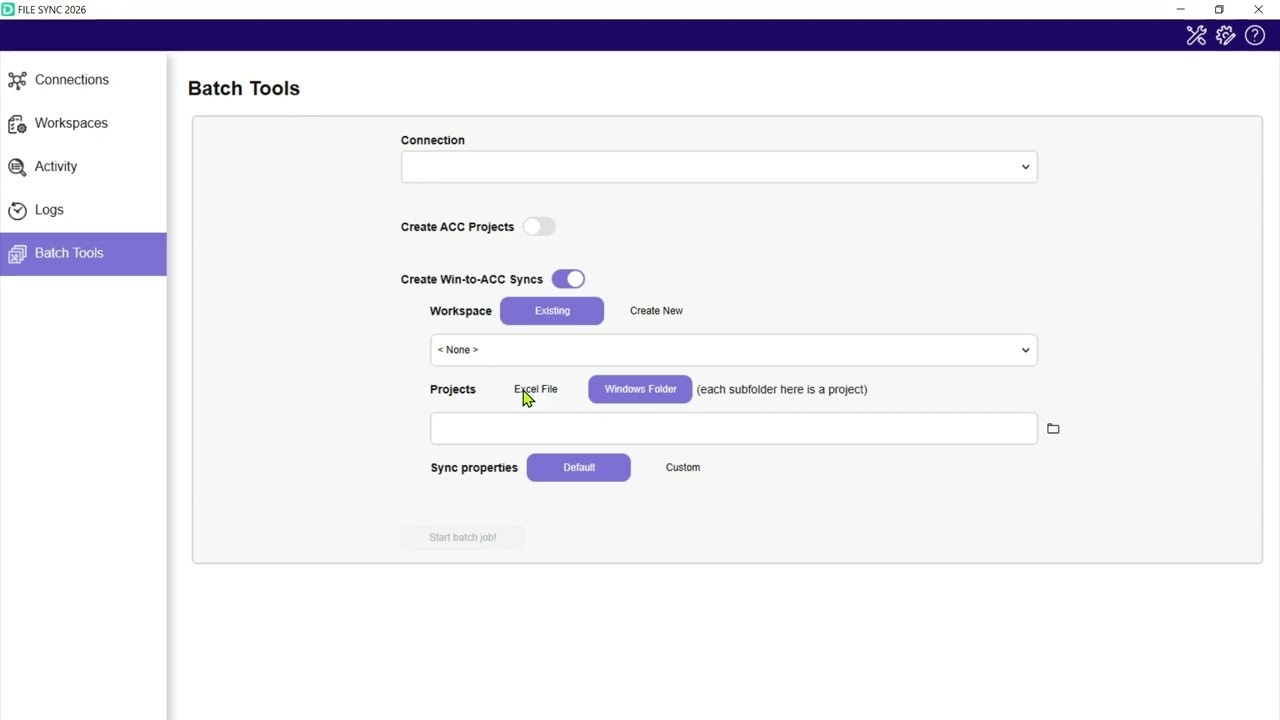Image resolution: width=1280 pixels, height=720 pixels.
Task: Browse for folder using folder icon
Action: [1053, 428]
